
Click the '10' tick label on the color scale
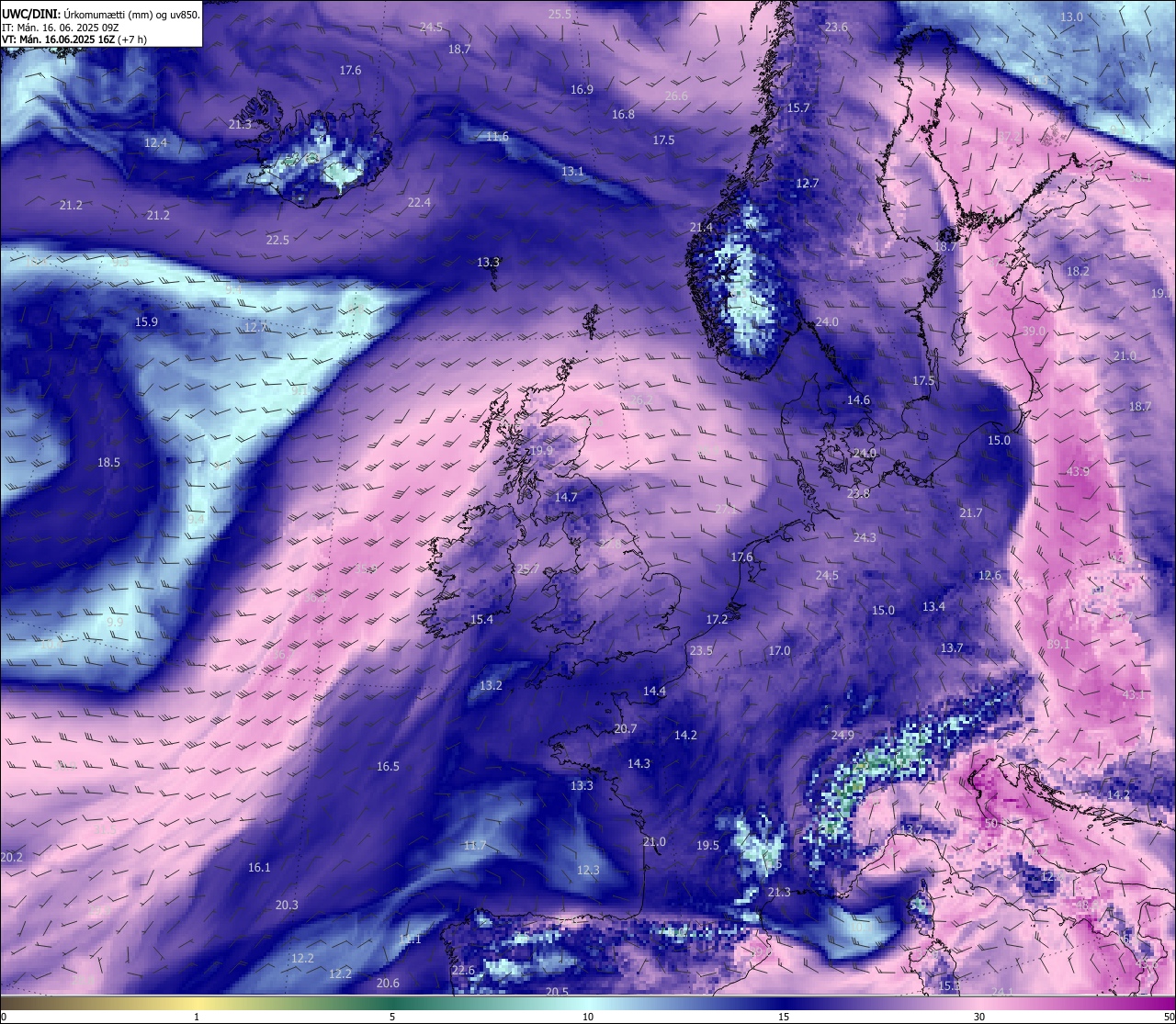[588, 1017]
